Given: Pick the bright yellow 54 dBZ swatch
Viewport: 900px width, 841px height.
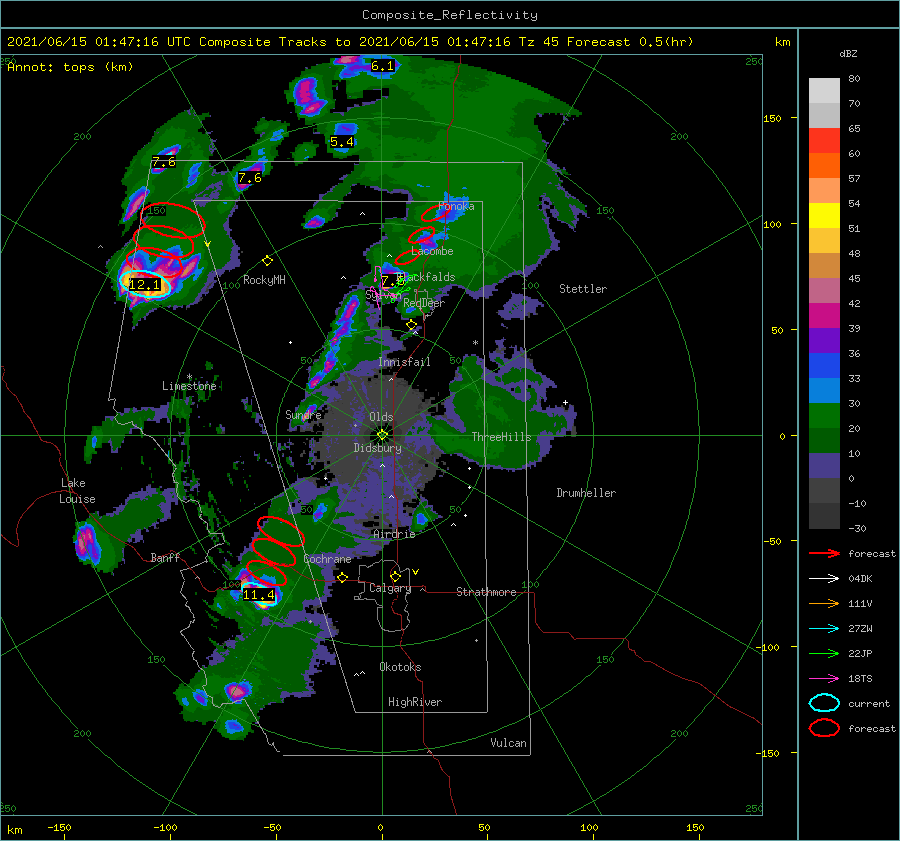Looking at the screenshot, I should (824, 215).
